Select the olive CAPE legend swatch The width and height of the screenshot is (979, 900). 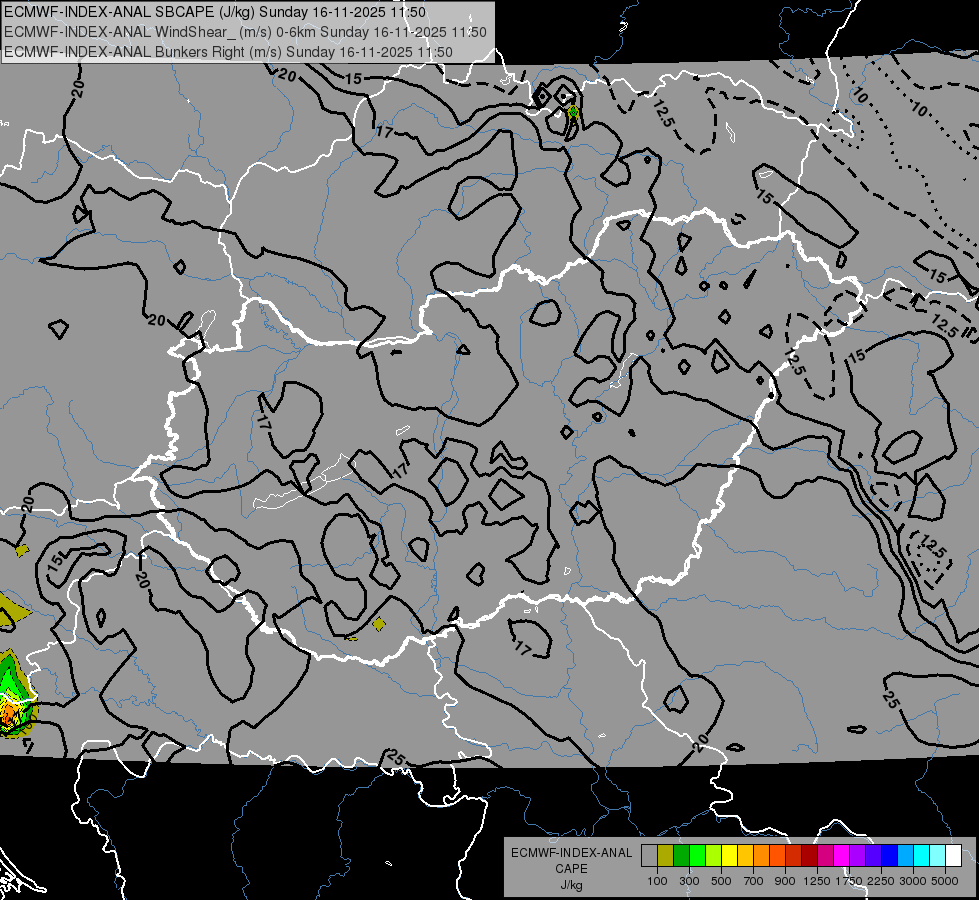tap(666, 856)
